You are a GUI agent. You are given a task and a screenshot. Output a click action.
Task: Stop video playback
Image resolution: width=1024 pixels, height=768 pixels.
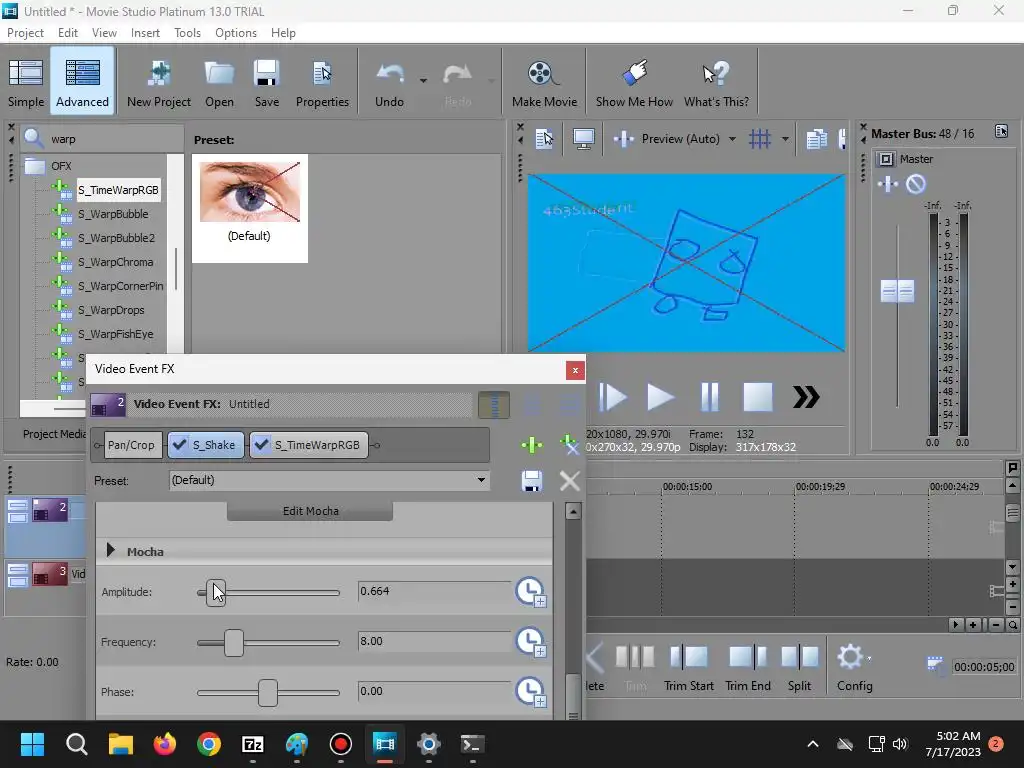(x=758, y=397)
